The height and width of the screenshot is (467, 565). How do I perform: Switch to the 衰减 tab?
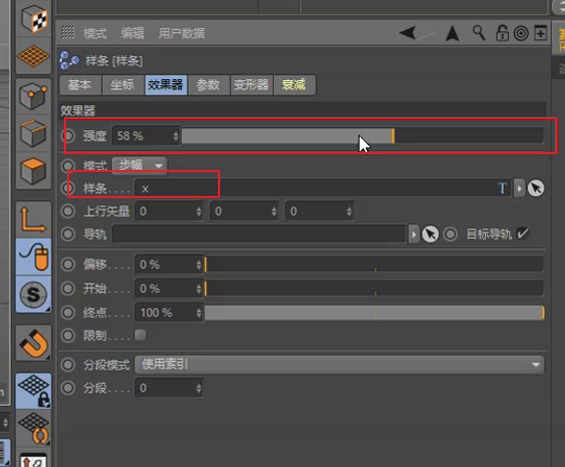[x=294, y=85]
